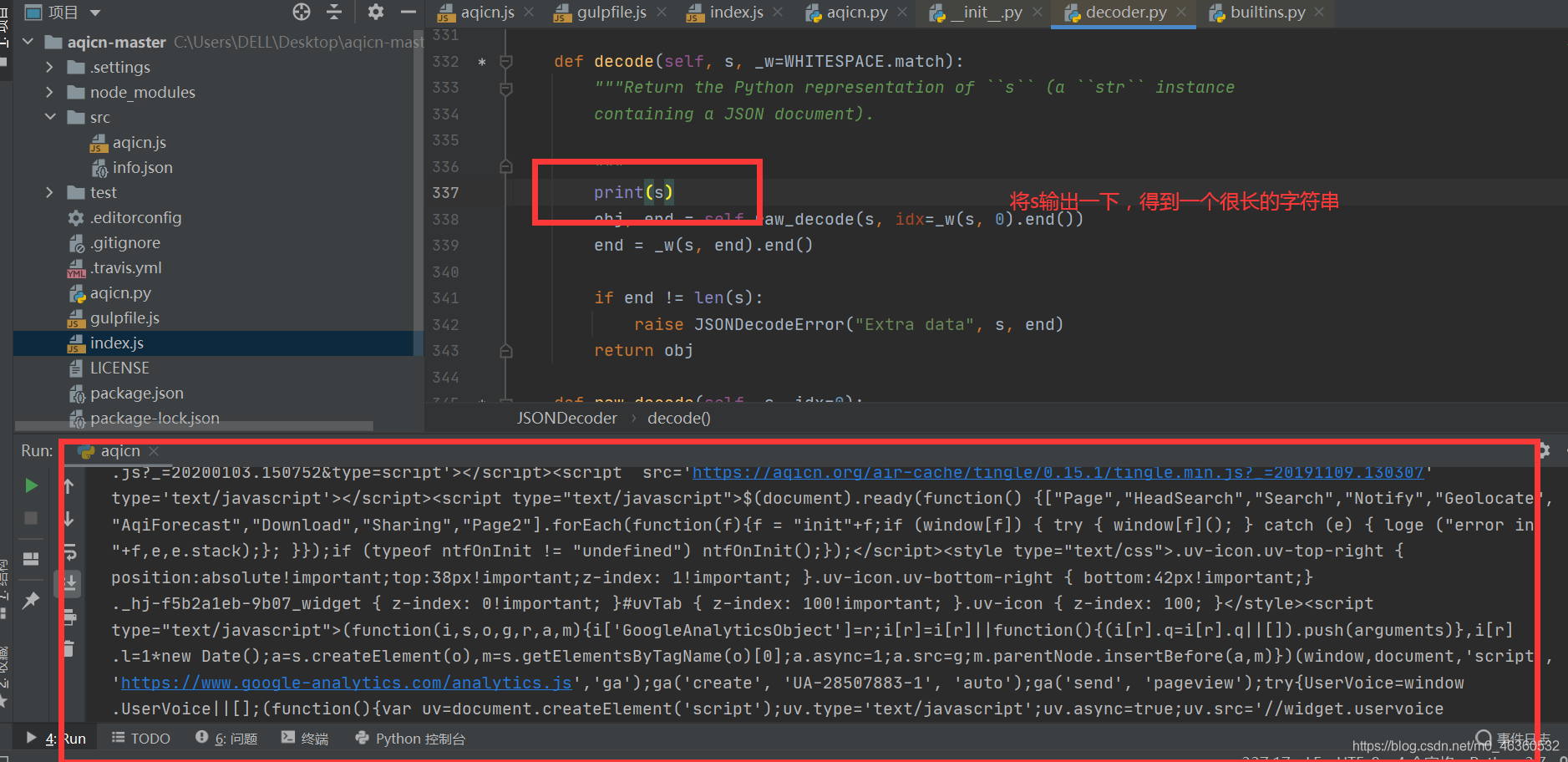Click the collapse all icon in project panel
Image resolution: width=1568 pixels, height=762 pixels.
point(334,12)
